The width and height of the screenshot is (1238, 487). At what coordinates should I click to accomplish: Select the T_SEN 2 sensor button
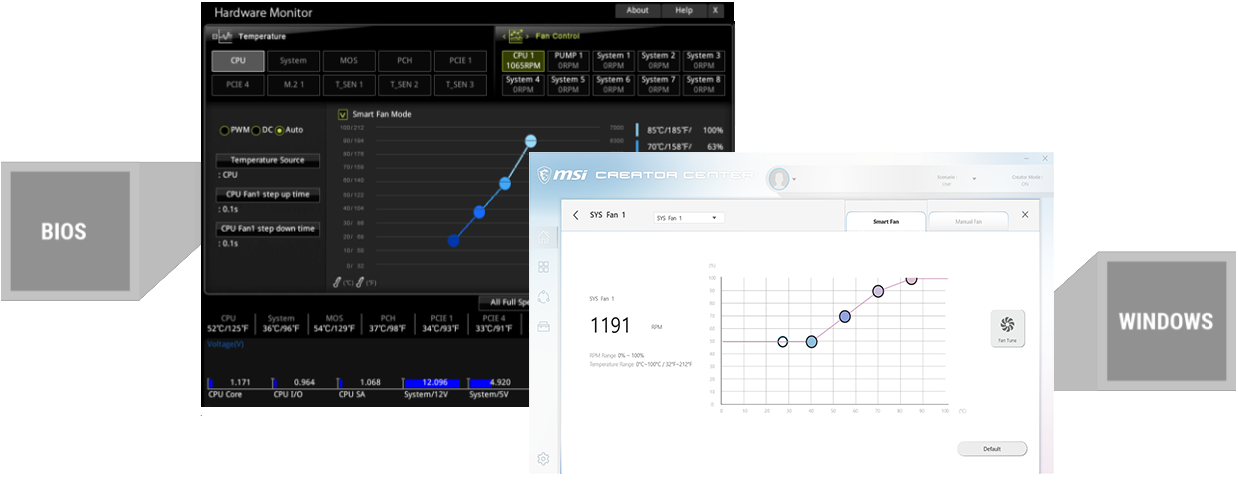[404, 85]
